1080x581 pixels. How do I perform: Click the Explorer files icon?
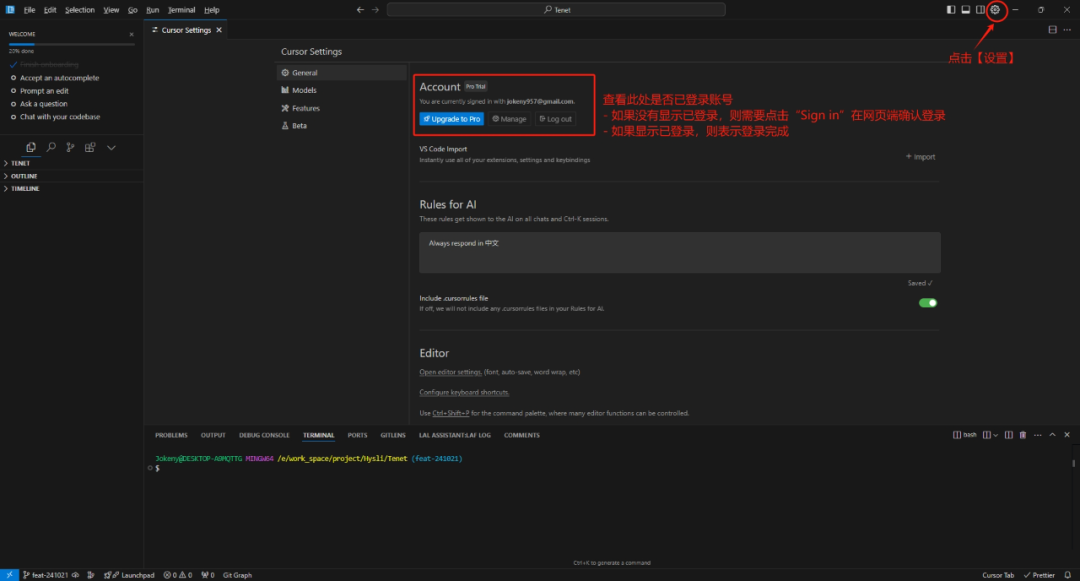click(30, 147)
